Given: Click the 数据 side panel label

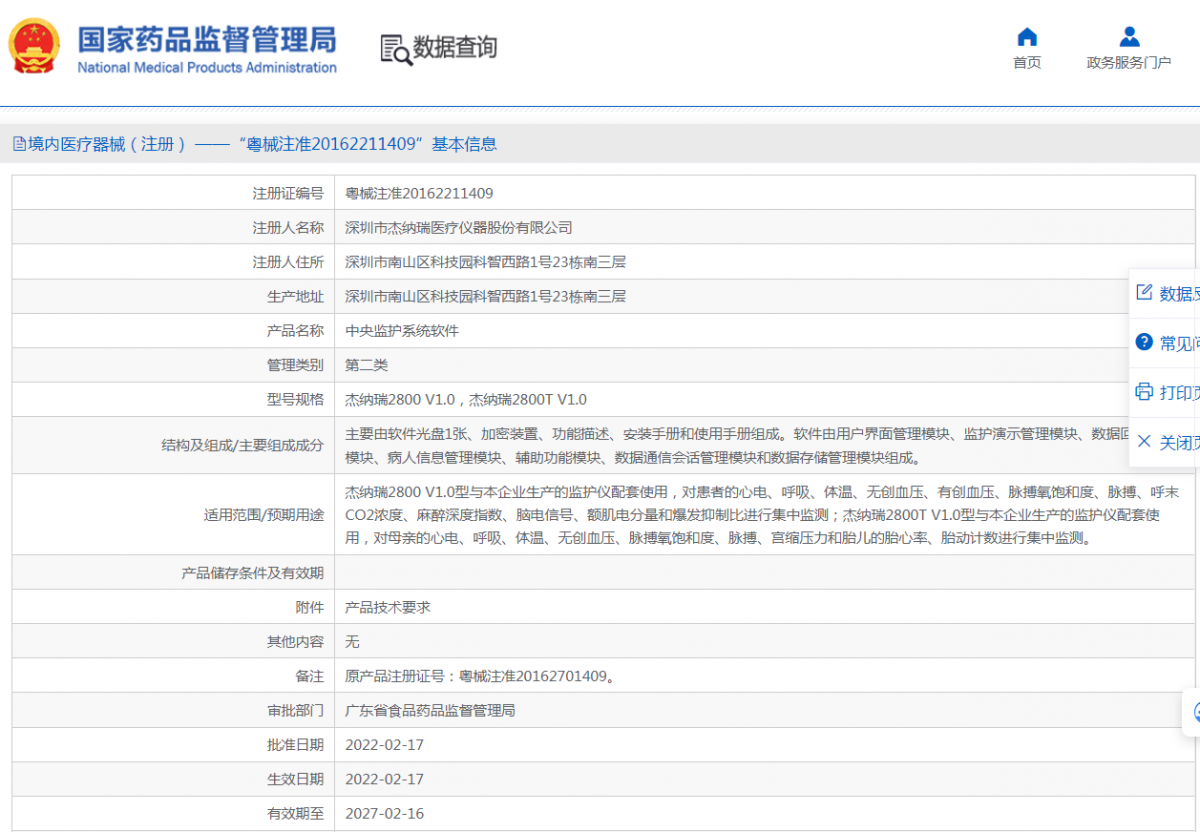Looking at the screenshot, I should pyautogui.click(x=1179, y=293).
